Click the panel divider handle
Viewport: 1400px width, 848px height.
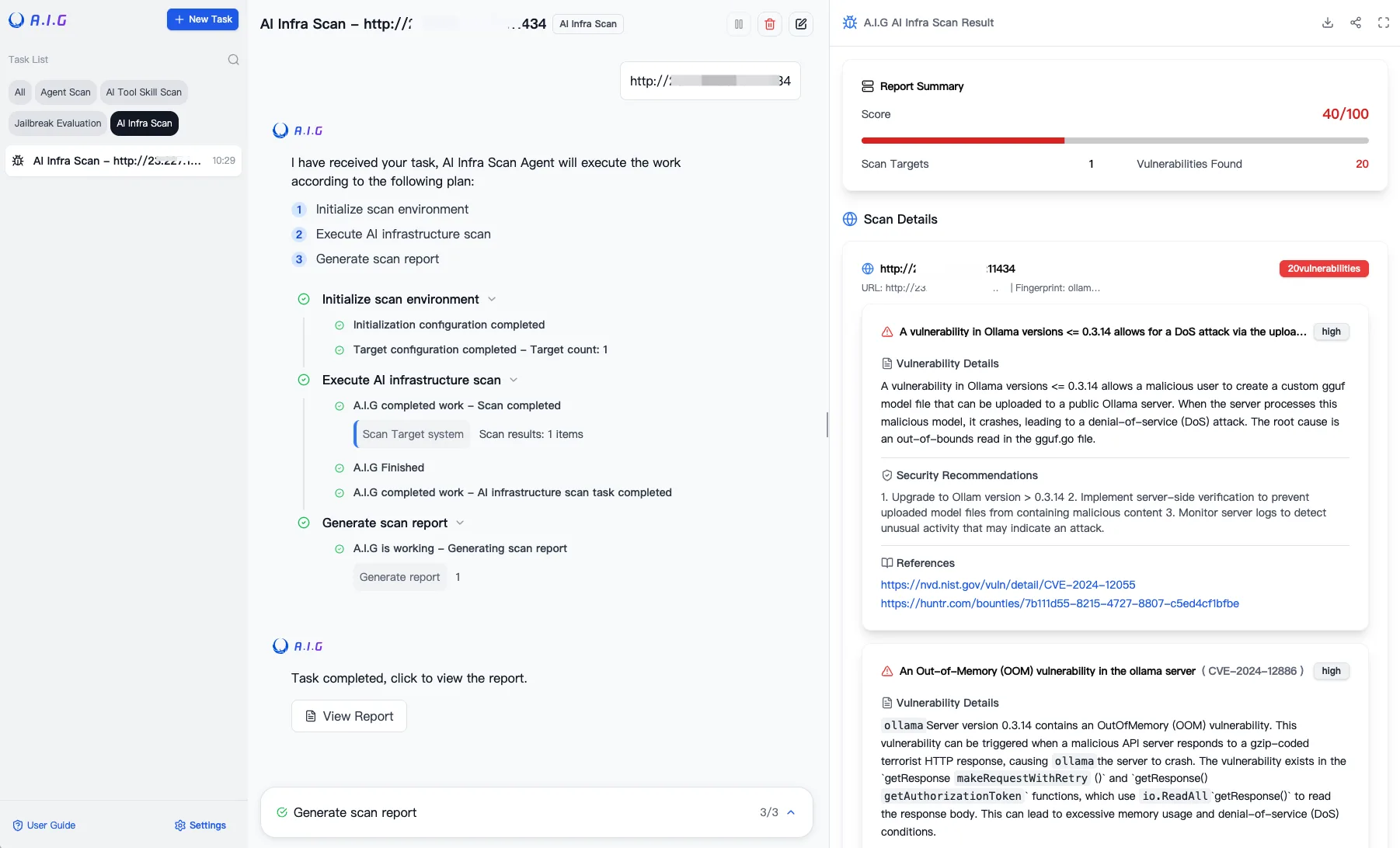click(x=827, y=425)
